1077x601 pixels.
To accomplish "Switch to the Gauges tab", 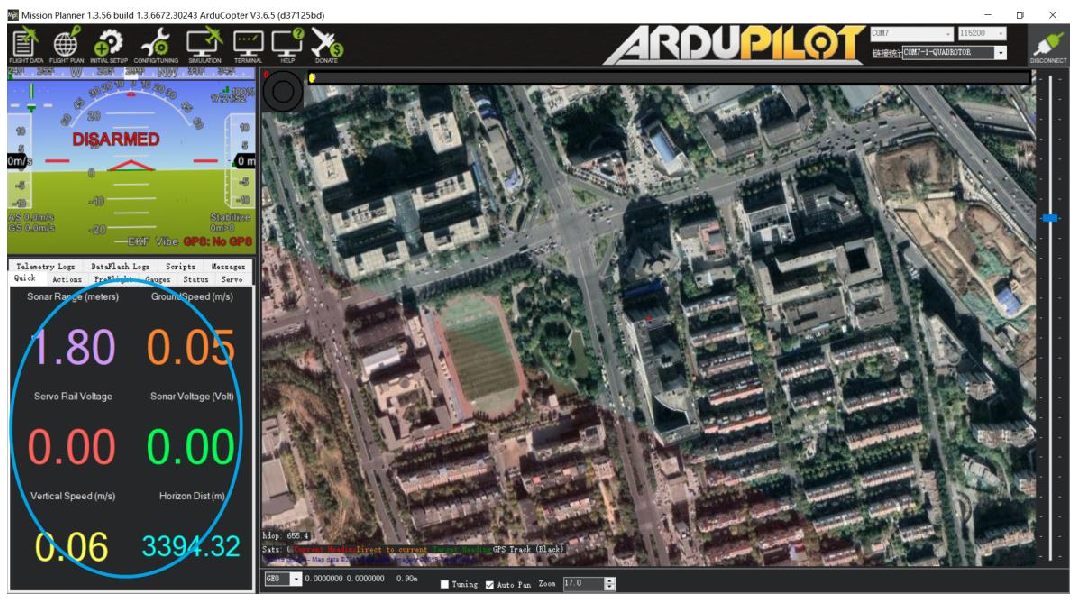I will (158, 279).
